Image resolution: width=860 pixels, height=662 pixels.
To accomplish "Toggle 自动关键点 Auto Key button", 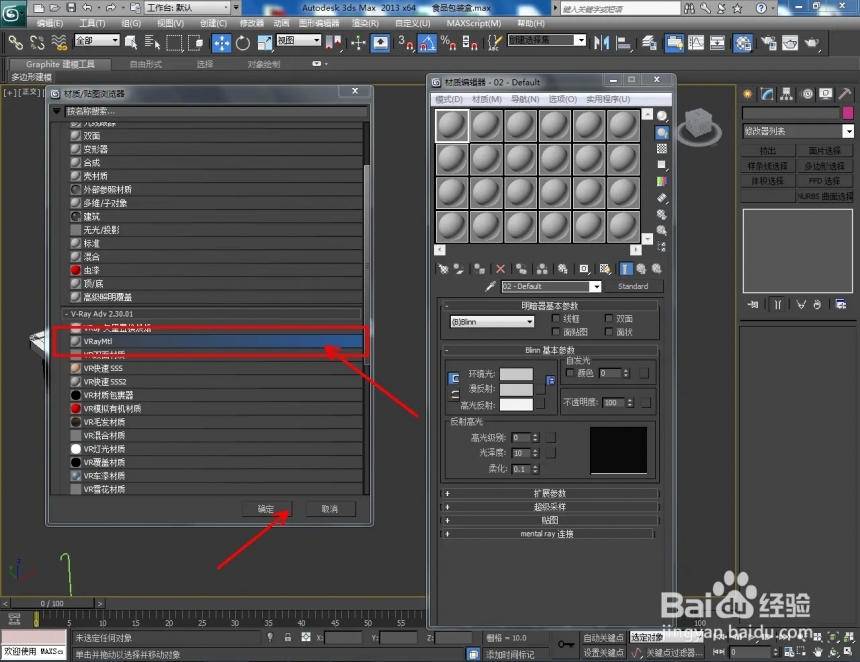I will 603,637.
